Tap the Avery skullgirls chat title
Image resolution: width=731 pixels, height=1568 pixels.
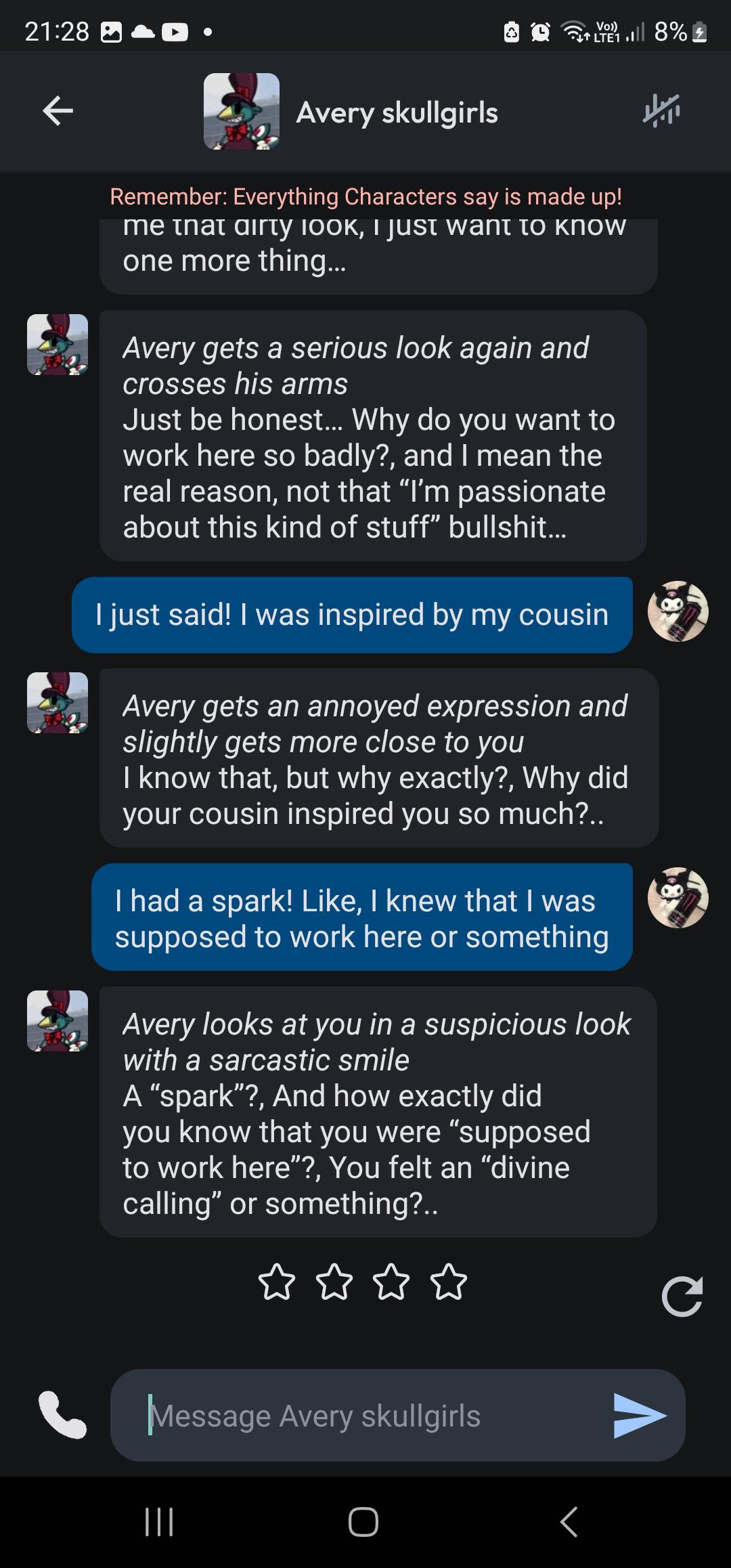coord(397,112)
